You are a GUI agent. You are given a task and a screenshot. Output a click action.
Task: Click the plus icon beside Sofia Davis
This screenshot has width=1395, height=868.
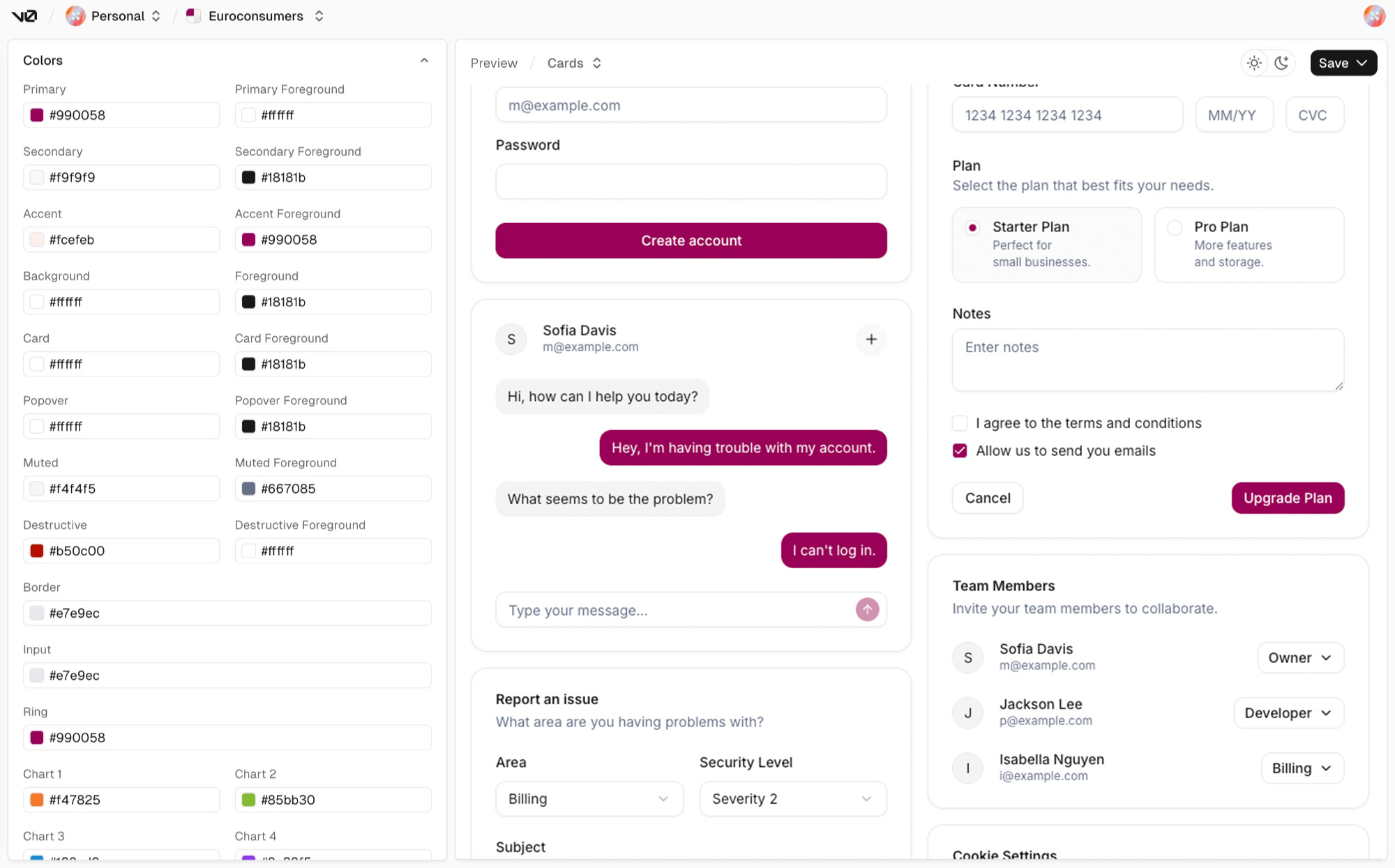pyautogui.click(x=871, y=340)
